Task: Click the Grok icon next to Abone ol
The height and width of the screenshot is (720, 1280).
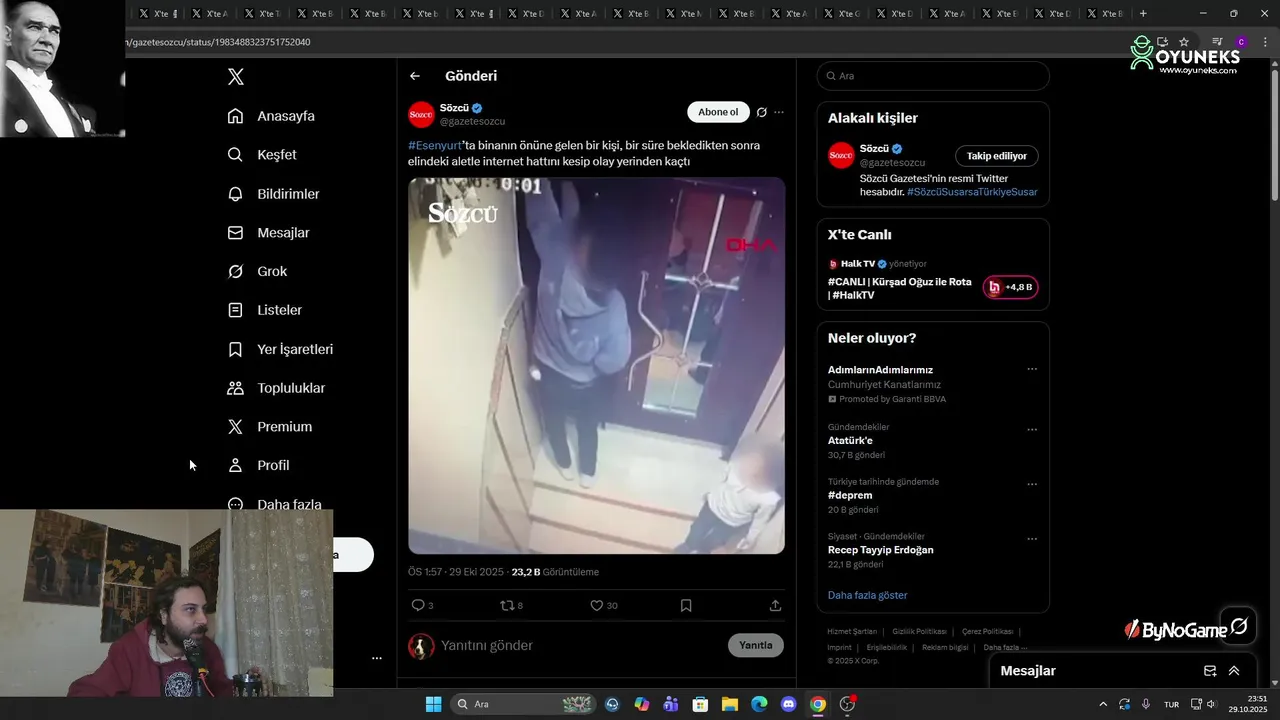Action: pyautogui.click(x=761, y=112)
